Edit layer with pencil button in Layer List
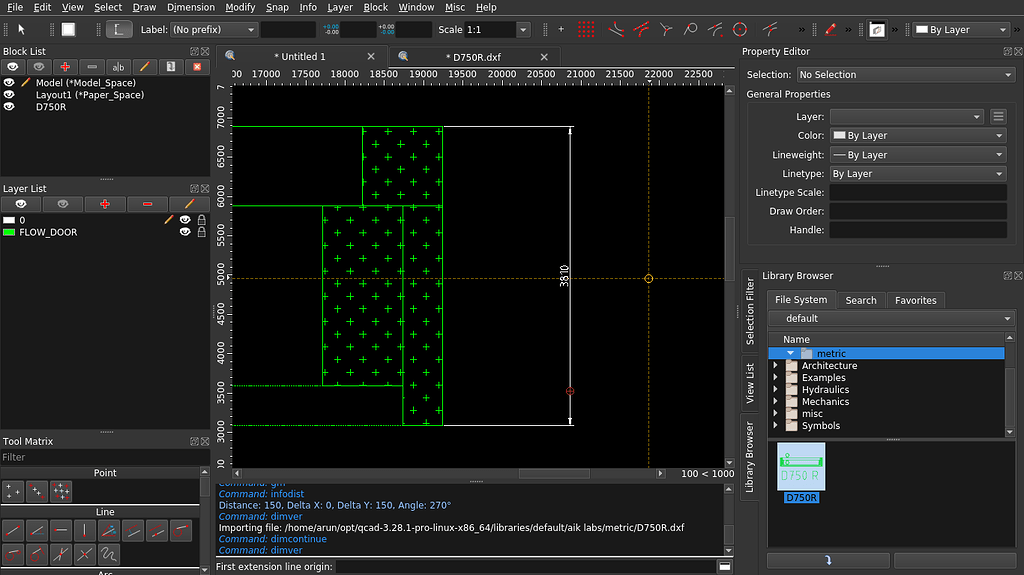 (189, 204)
